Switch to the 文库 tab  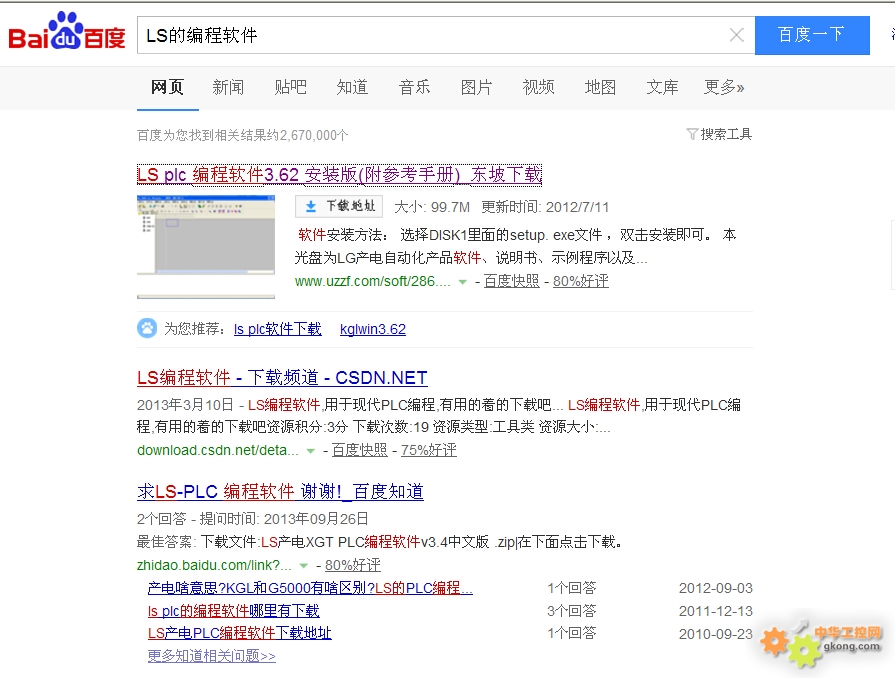click(662, 87)
